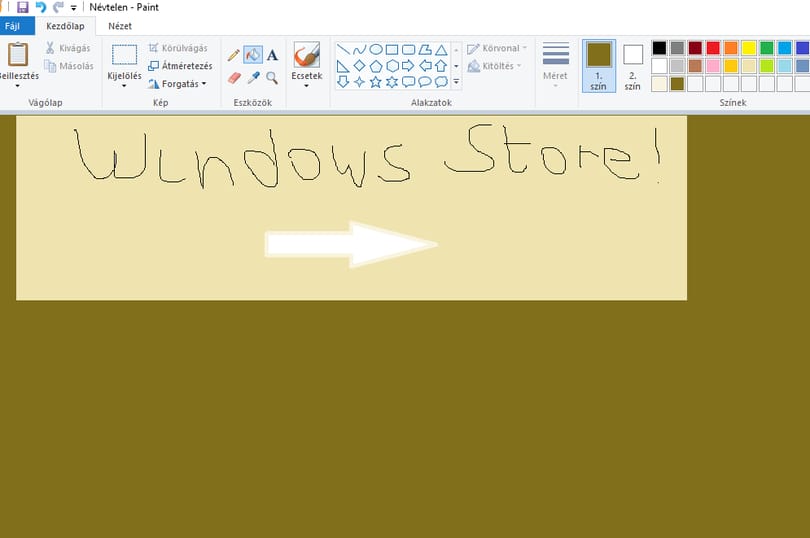Choose the Up arrow shape

coord(441,66)
